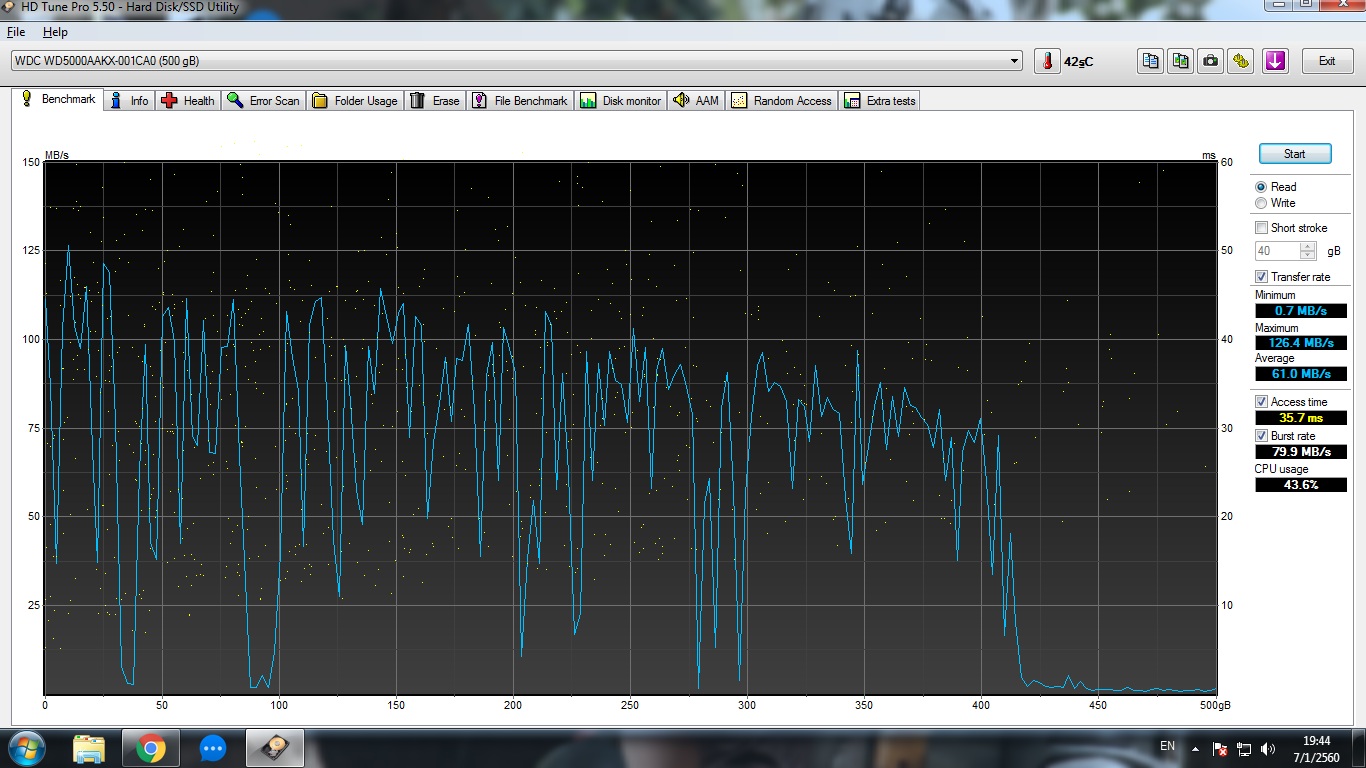Disable the Access time checkbox

point(1262,402)
